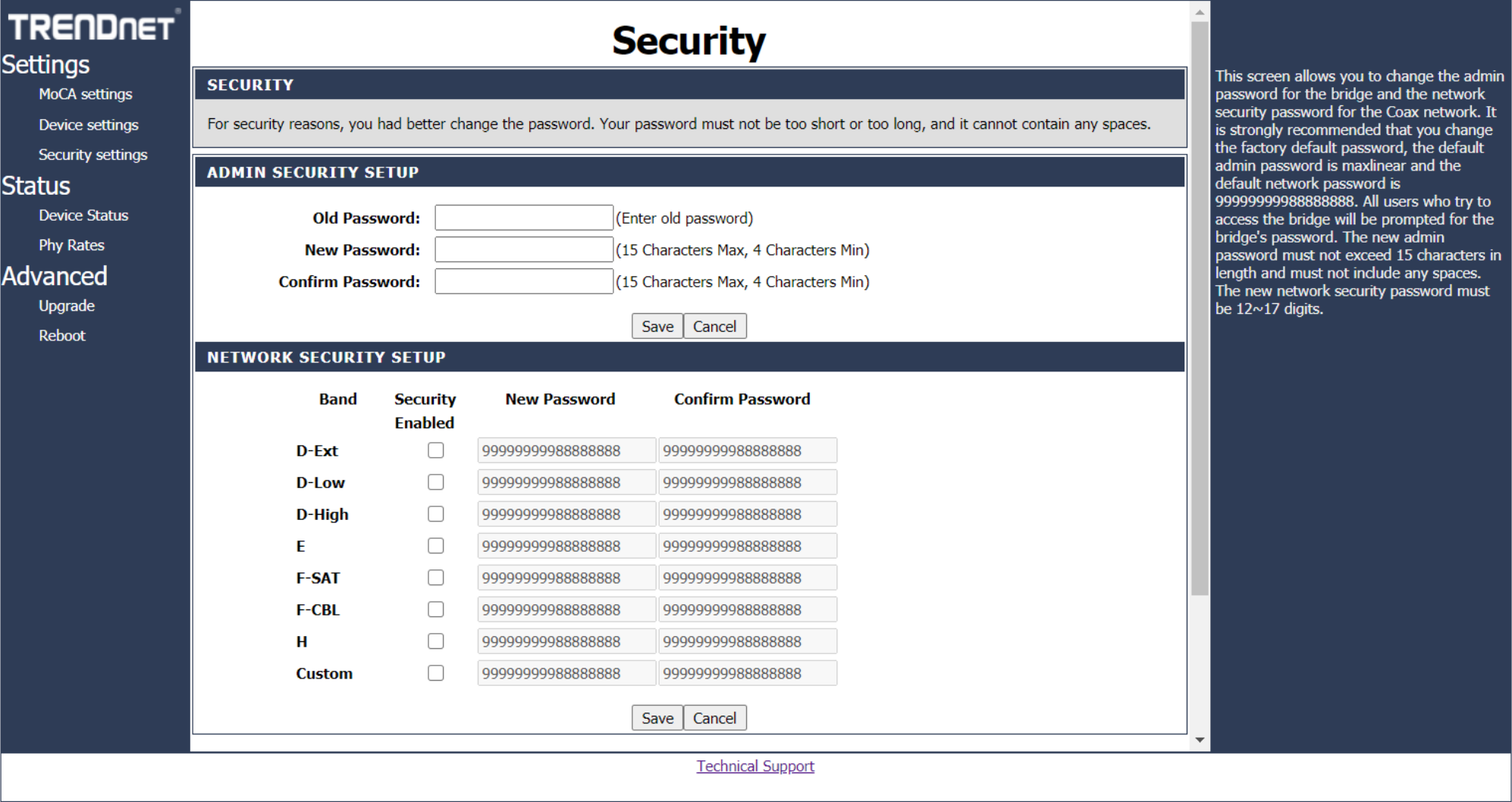
Task: Open firmware Upgrade page
Action: pos(67,305)
